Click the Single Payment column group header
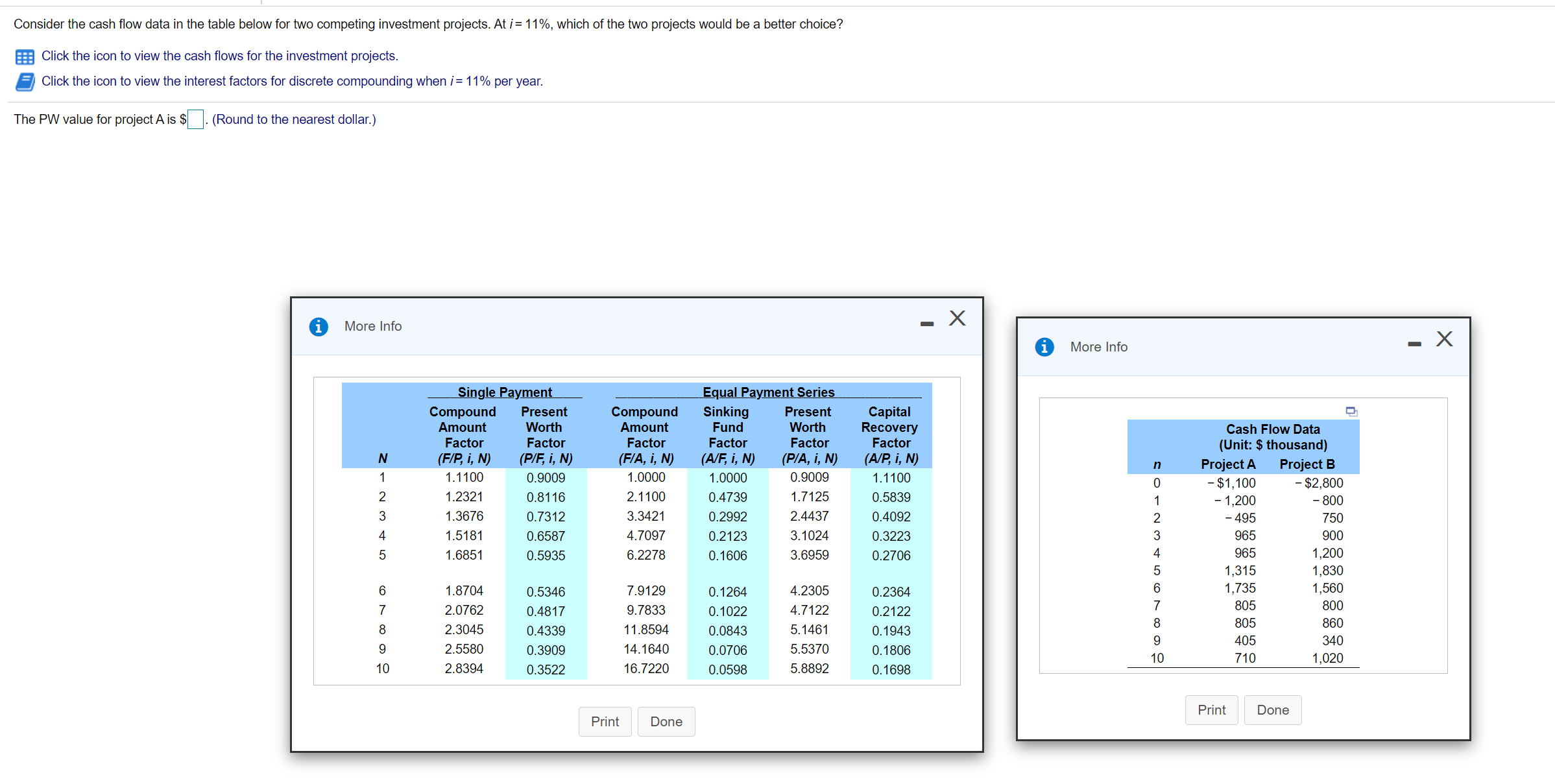Viewport: 1555px width, 784px height. pos(505,392)
